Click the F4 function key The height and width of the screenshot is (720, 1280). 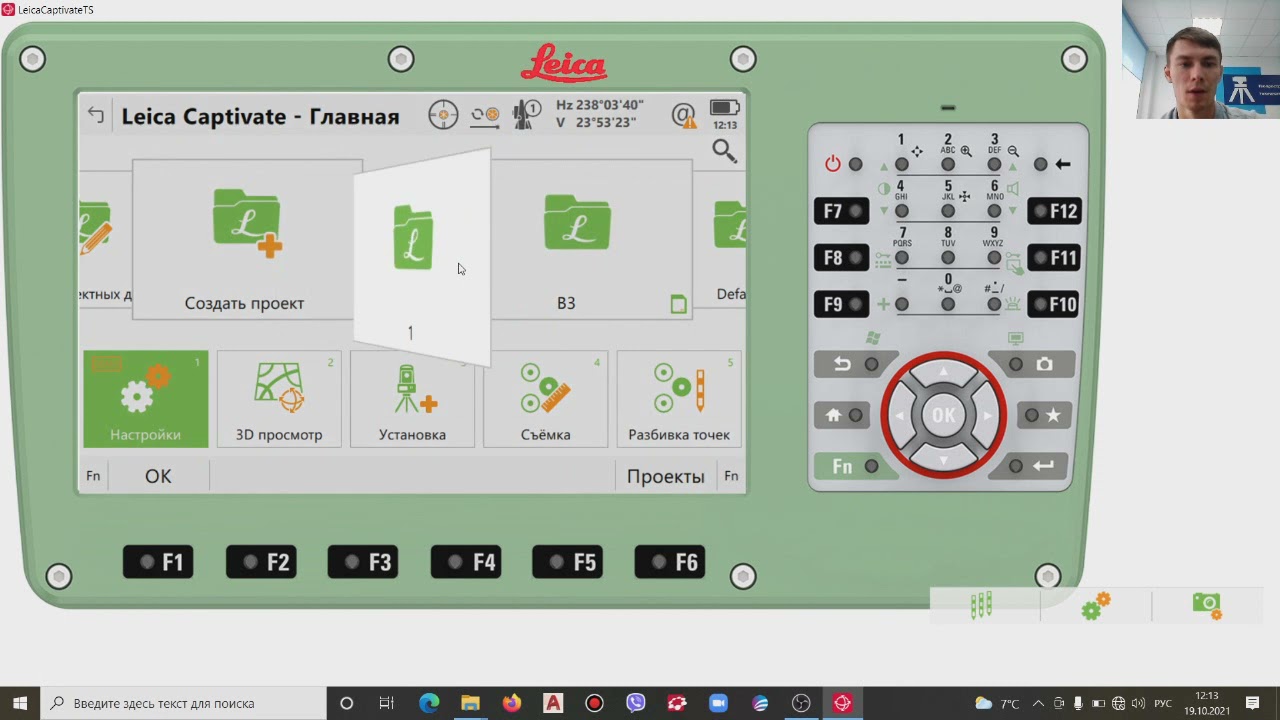coord(467,562)
